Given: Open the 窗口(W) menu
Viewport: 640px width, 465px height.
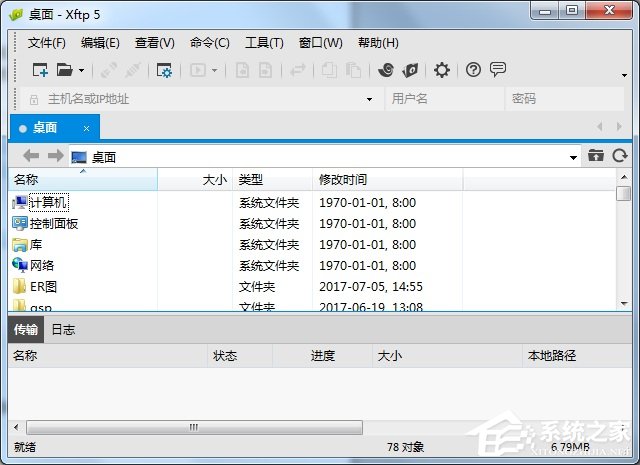Looking at the screenshot, I should point(320,42).
